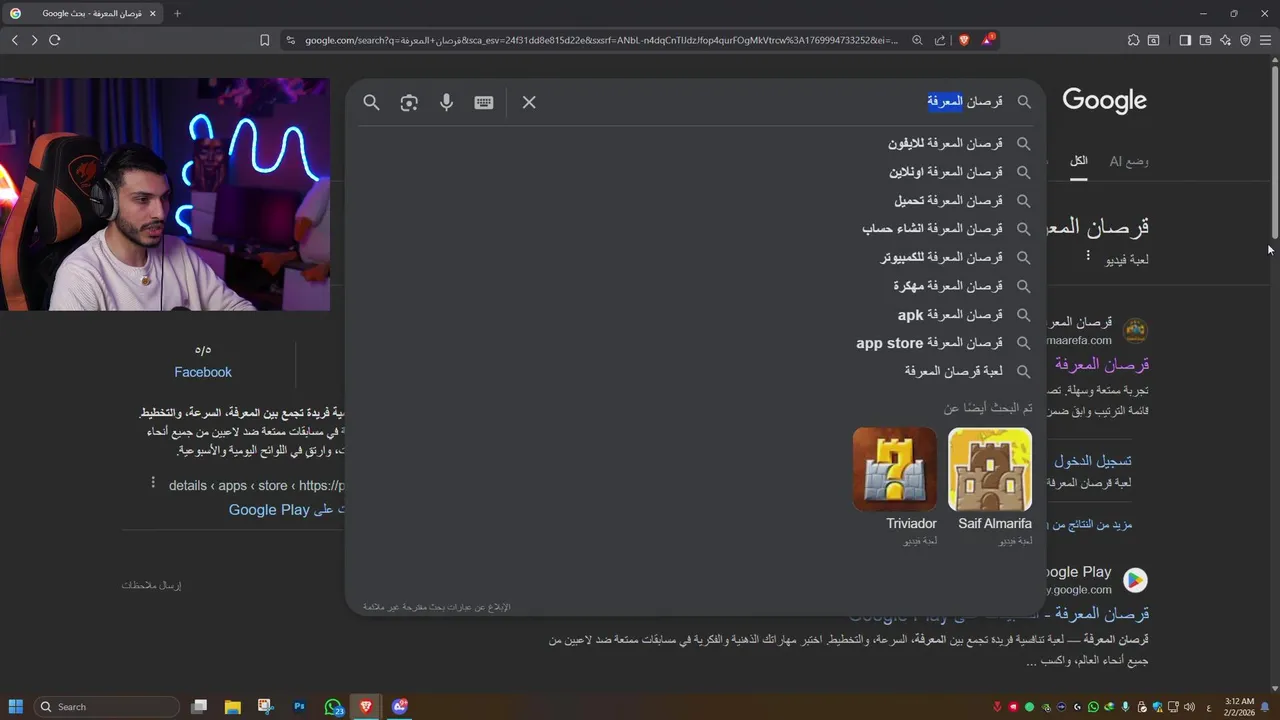Select suggestion قرصان المعرفة app store

pyautogui.click(x=696, y=343)
